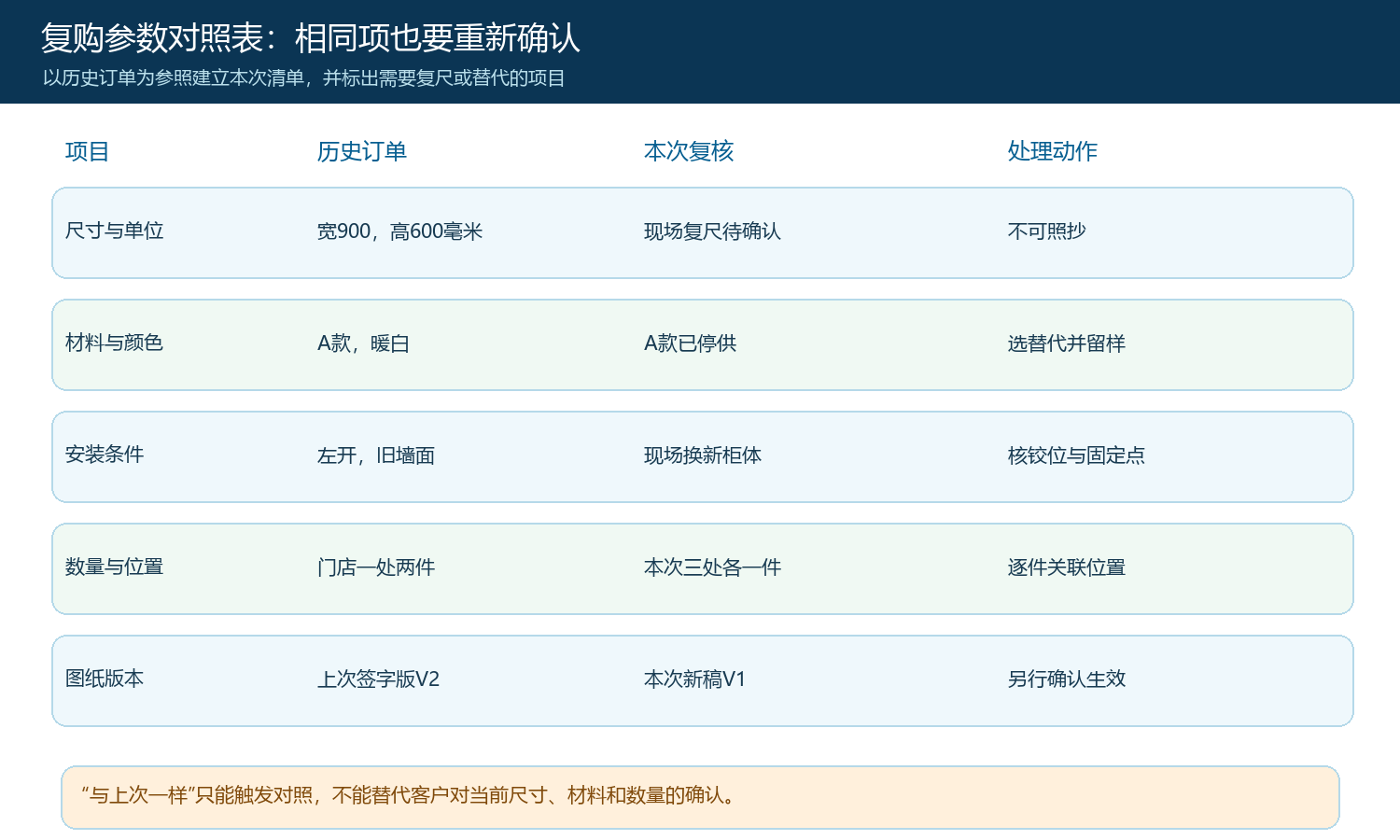The image size is (1400, 840).
Task: Select the action cell 另行确认生效
Action: (1067, 679)
